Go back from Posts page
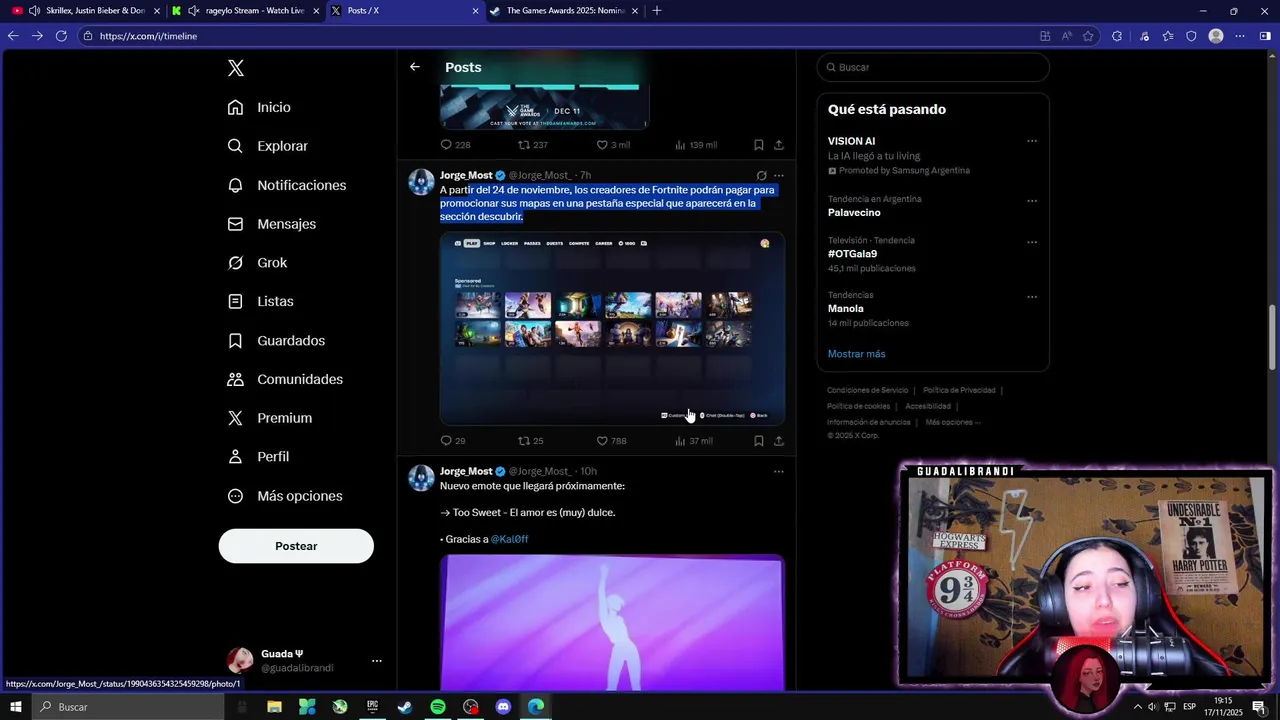The height and width of the screenshot is (720, 1280). tap(415, 67)
